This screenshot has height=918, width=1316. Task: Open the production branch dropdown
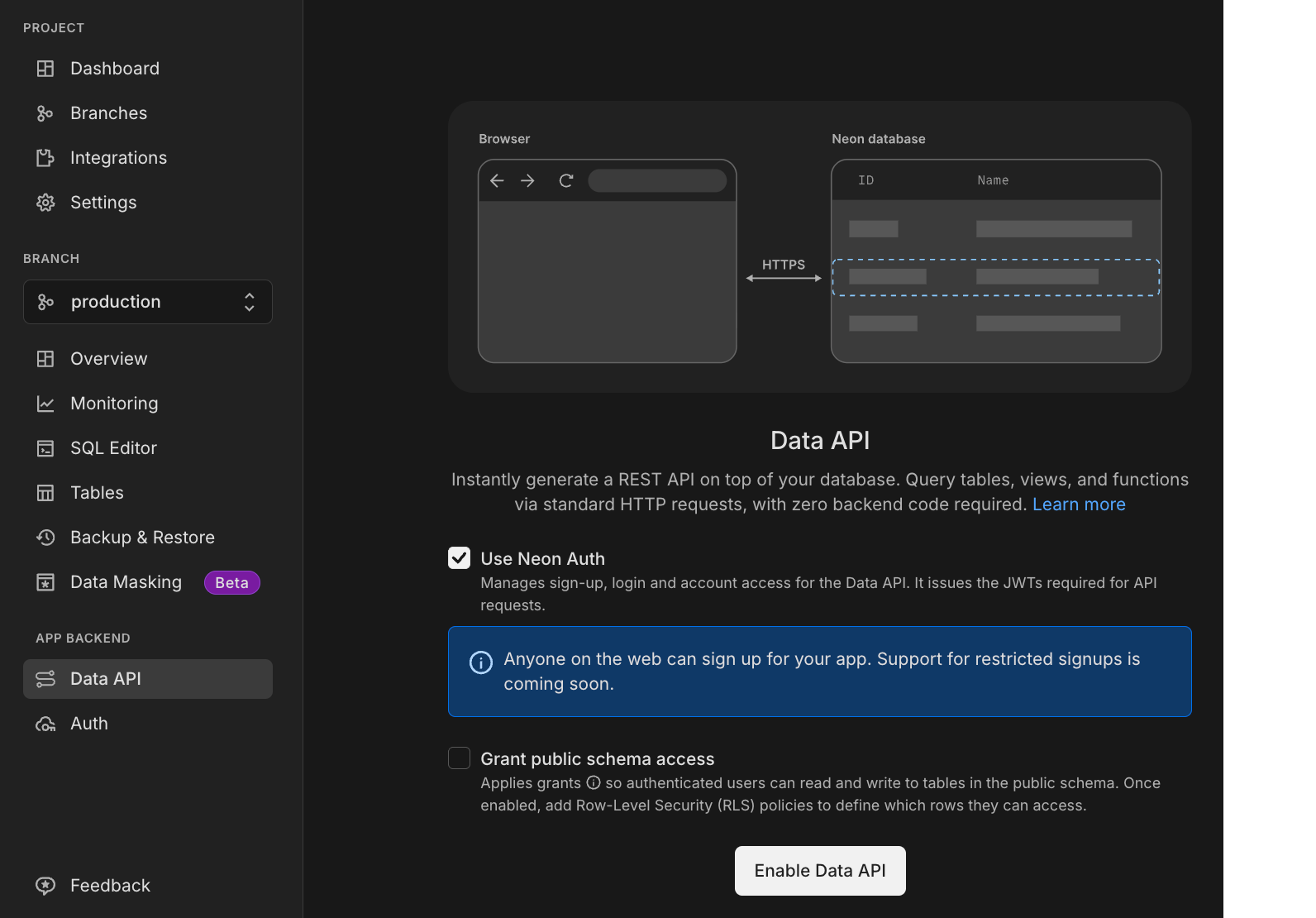click(x=148, y=302)
